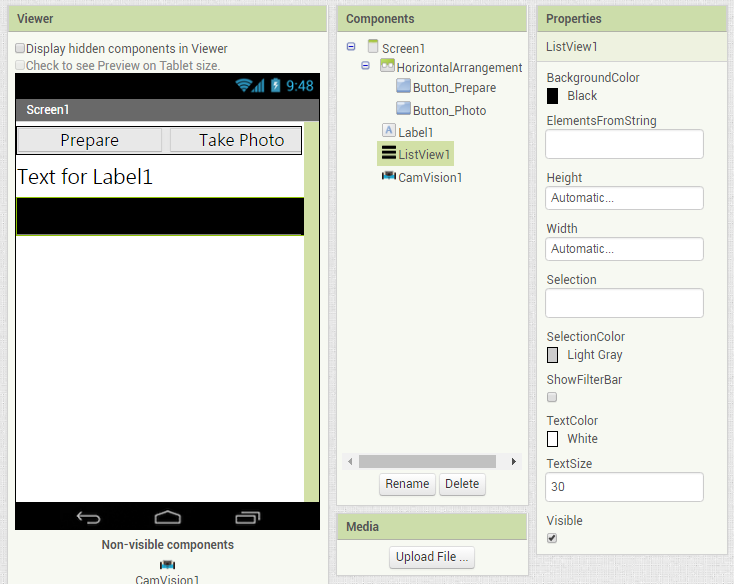Select the ListView1 icon in Components tree
This screenshot has height=584, width=734.
point(389,153)
